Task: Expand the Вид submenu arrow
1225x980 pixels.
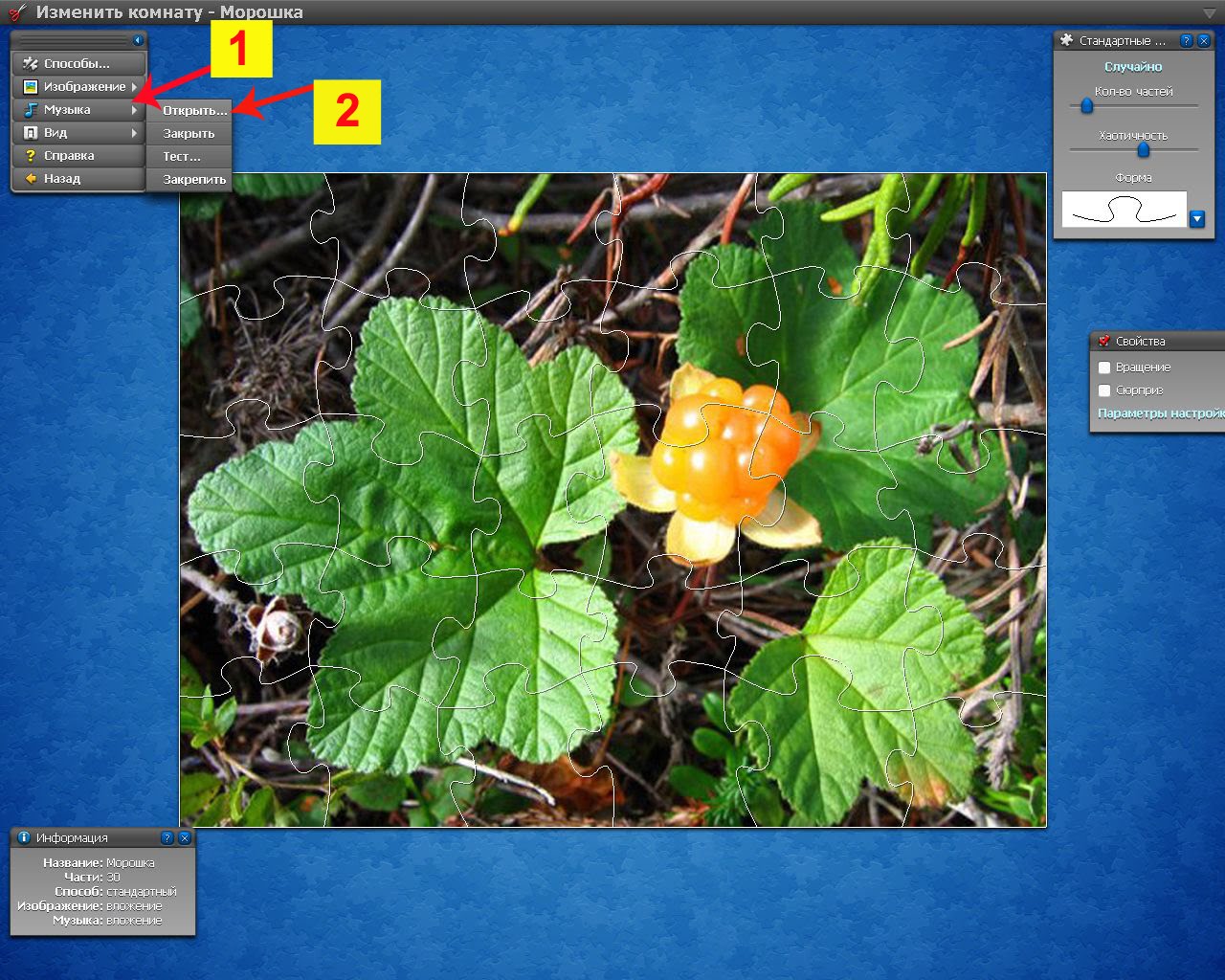Action: click(x=135, y=132)
